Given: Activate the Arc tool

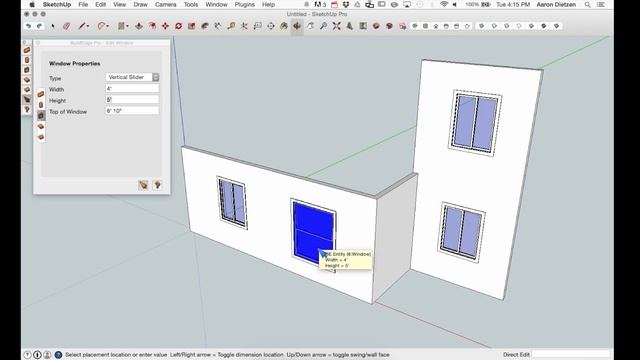Looking at the screenshot, I should click(101, 26).
